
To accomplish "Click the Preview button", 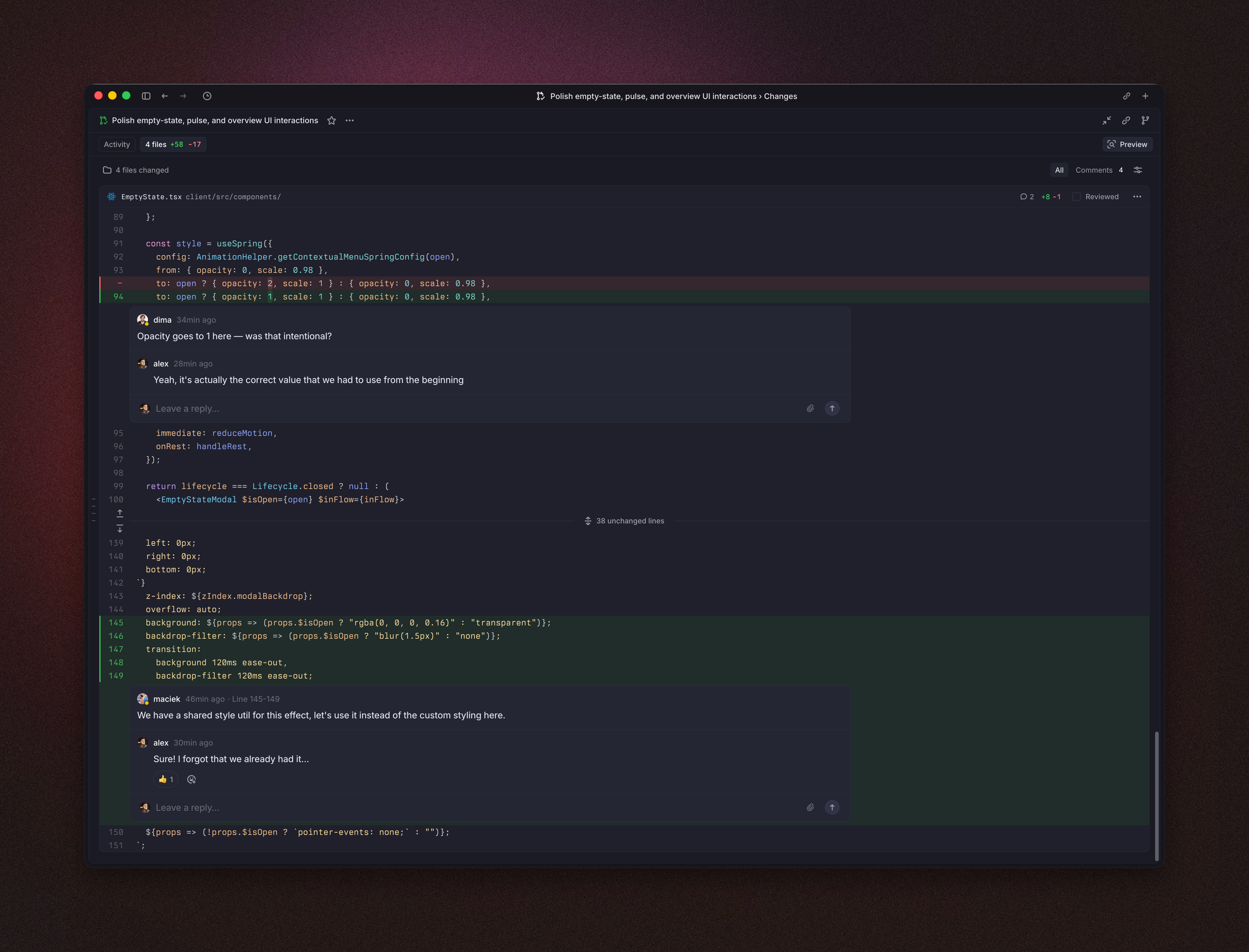I will (1127, 145).
